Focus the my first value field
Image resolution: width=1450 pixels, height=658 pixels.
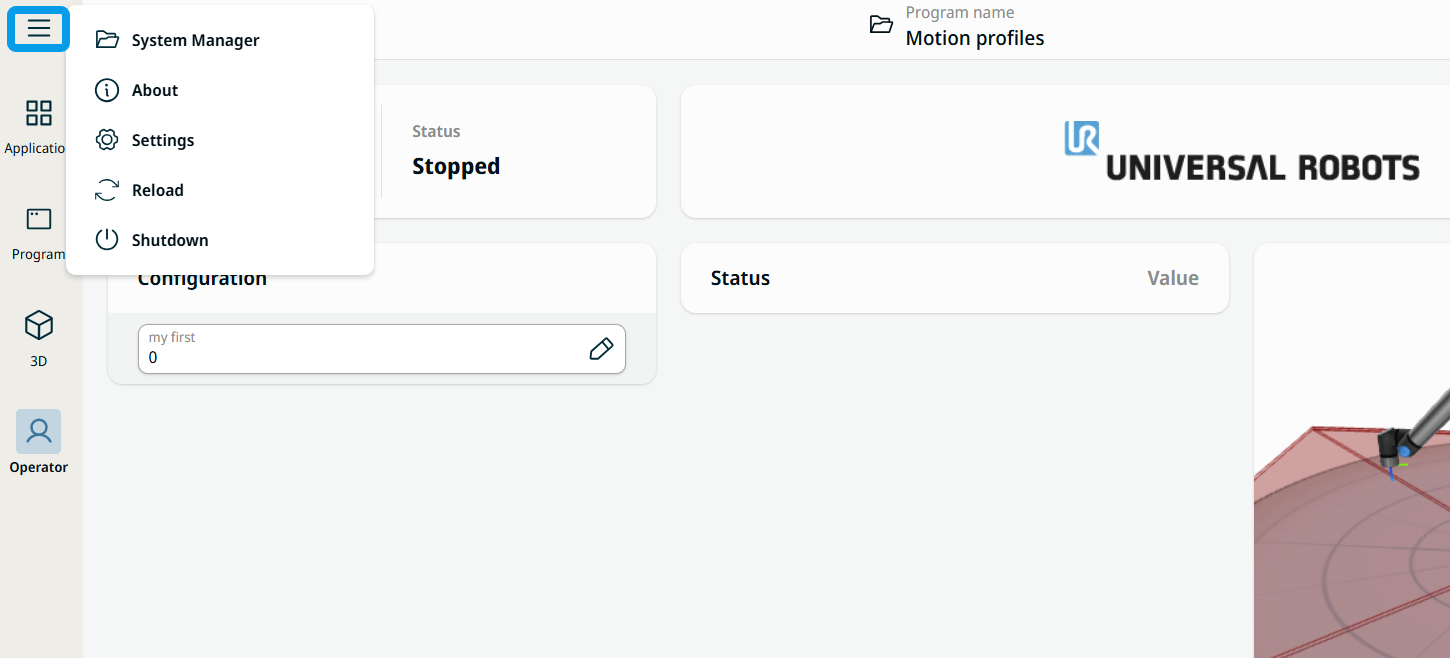tap(360, 357)
